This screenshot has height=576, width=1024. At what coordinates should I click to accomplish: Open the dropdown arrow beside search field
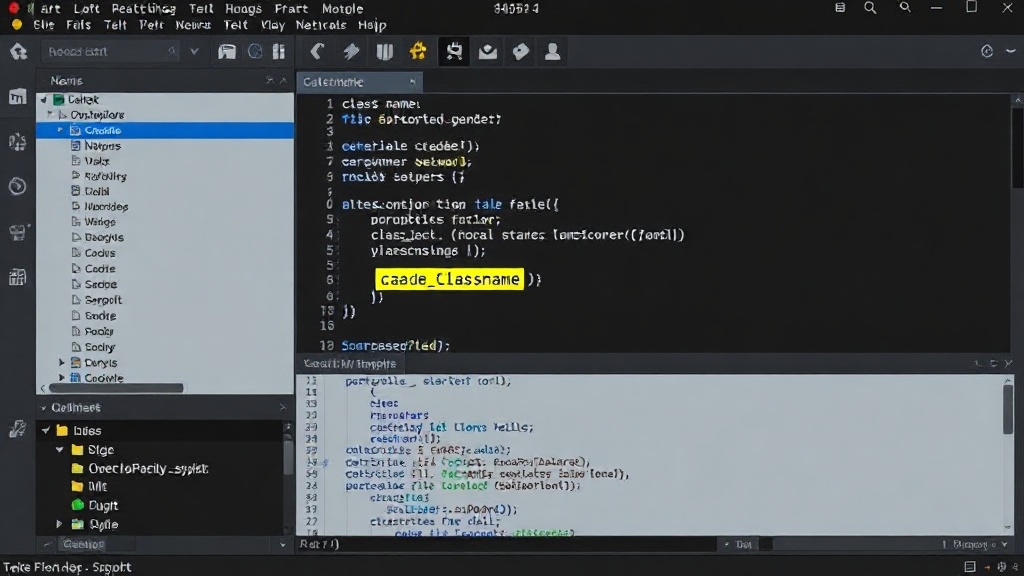tap(194, 52)
